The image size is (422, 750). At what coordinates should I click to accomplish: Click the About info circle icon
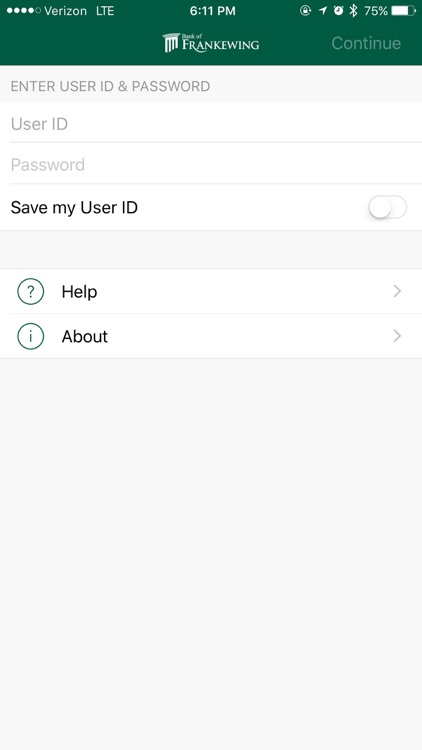[x=31, y=336]
